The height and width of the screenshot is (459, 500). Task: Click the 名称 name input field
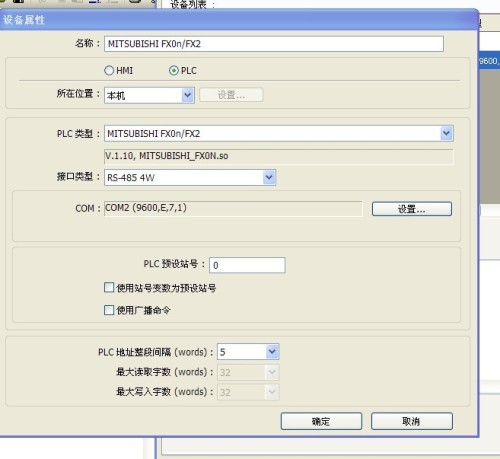click(274, 44)
